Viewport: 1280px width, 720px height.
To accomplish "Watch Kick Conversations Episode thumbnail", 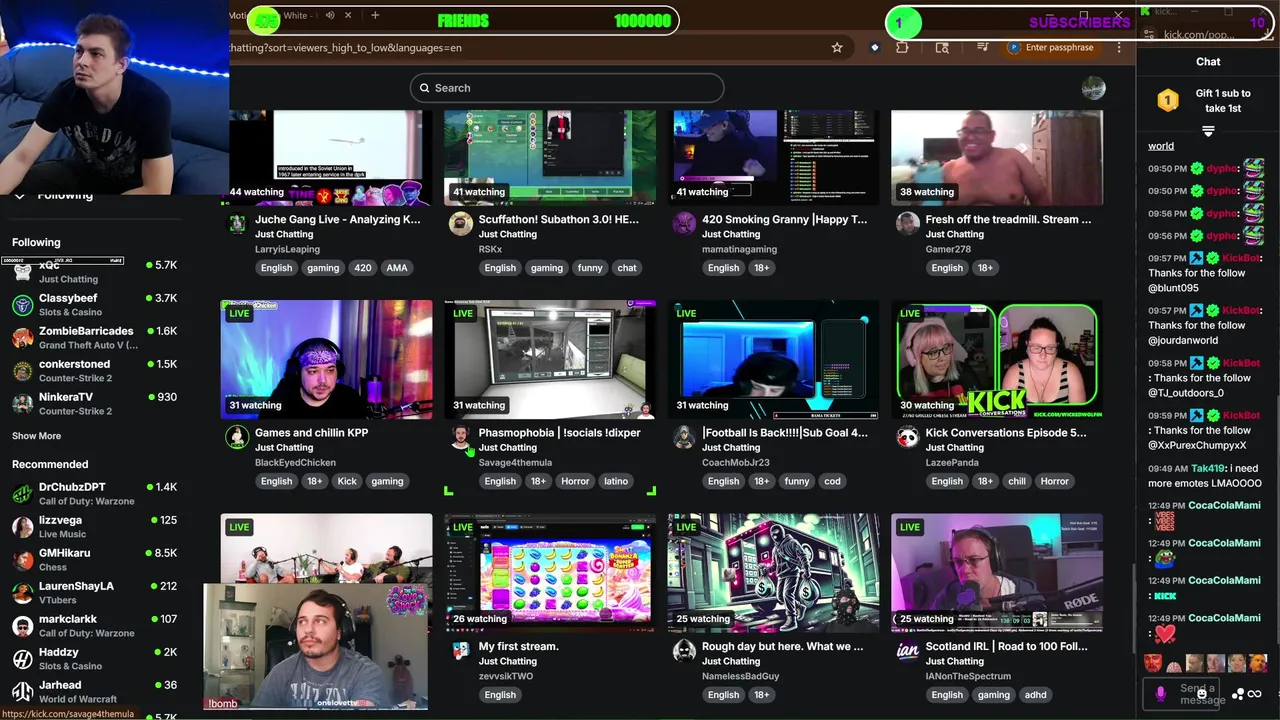I will (x=997, y=359).
